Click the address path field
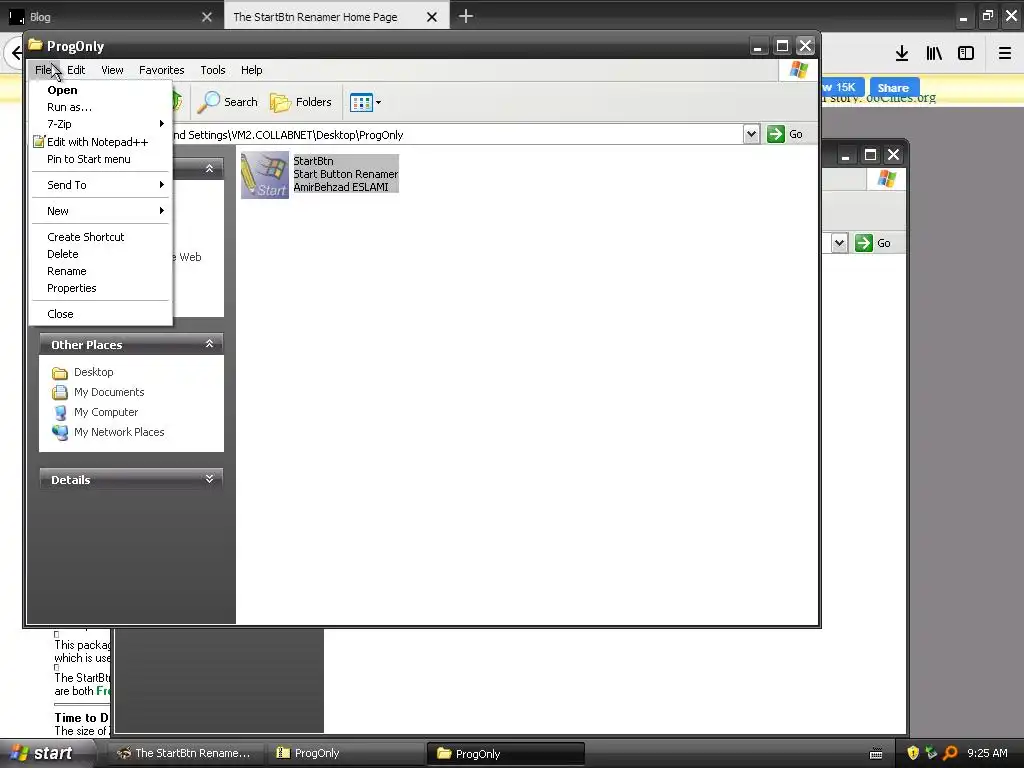Viewport: 1024px width, 768px height. click(x=457, y=135)
